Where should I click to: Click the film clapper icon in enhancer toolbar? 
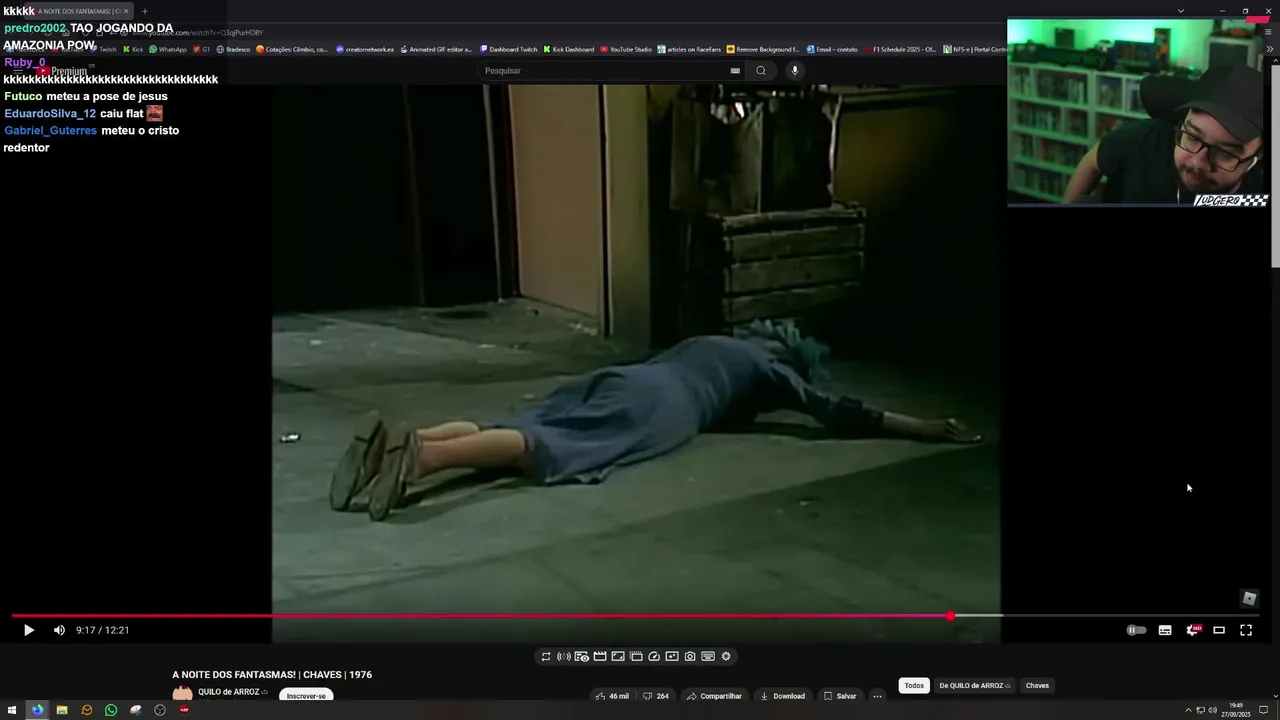pos(600,657)
